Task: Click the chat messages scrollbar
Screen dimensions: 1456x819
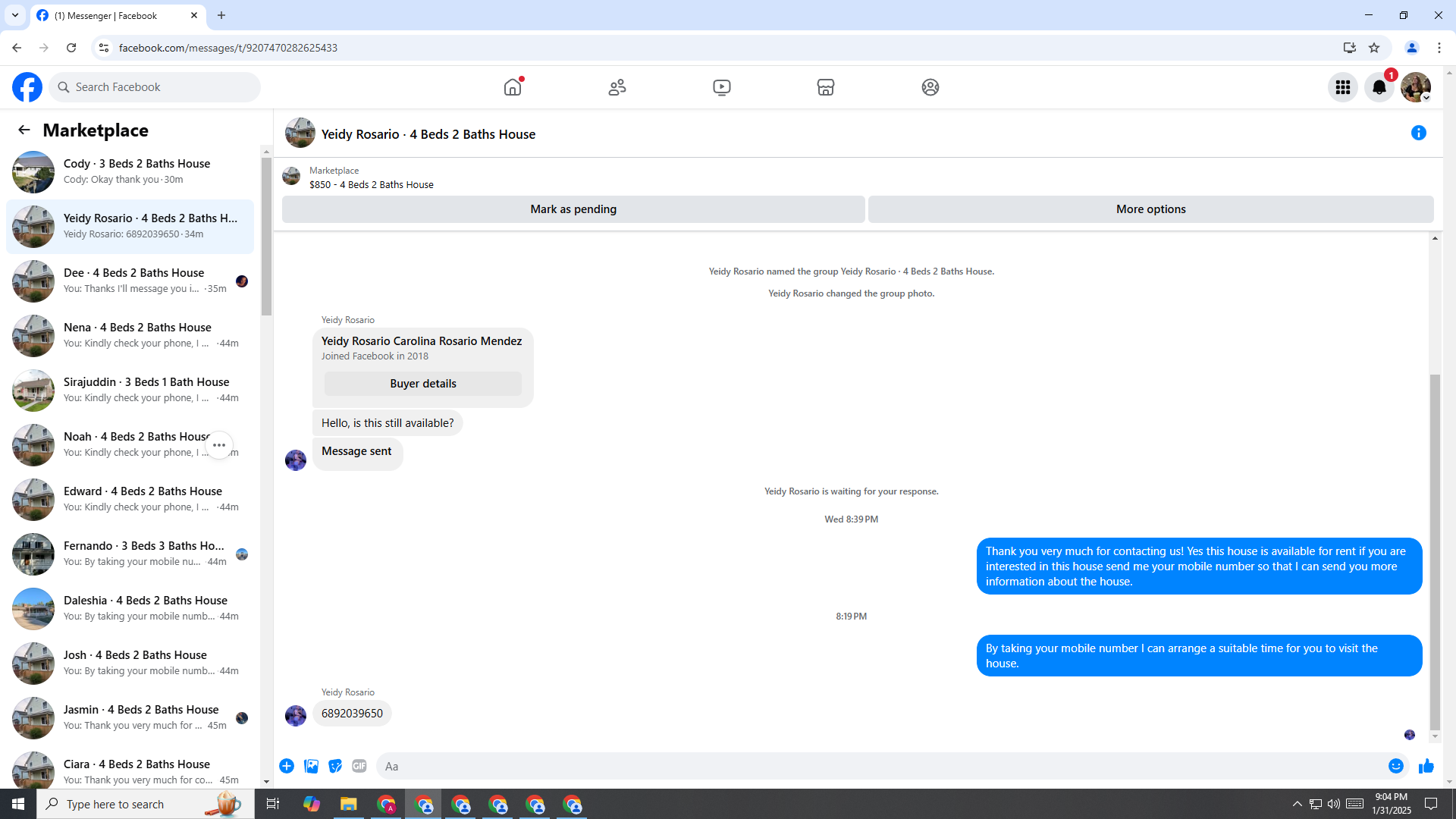Action: pyautogui.click(x=1435, y=551)
